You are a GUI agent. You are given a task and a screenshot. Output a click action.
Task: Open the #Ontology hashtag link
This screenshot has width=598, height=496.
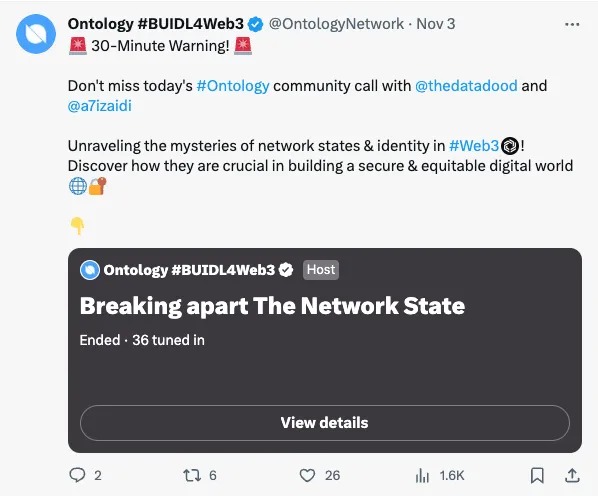[233, 85]
